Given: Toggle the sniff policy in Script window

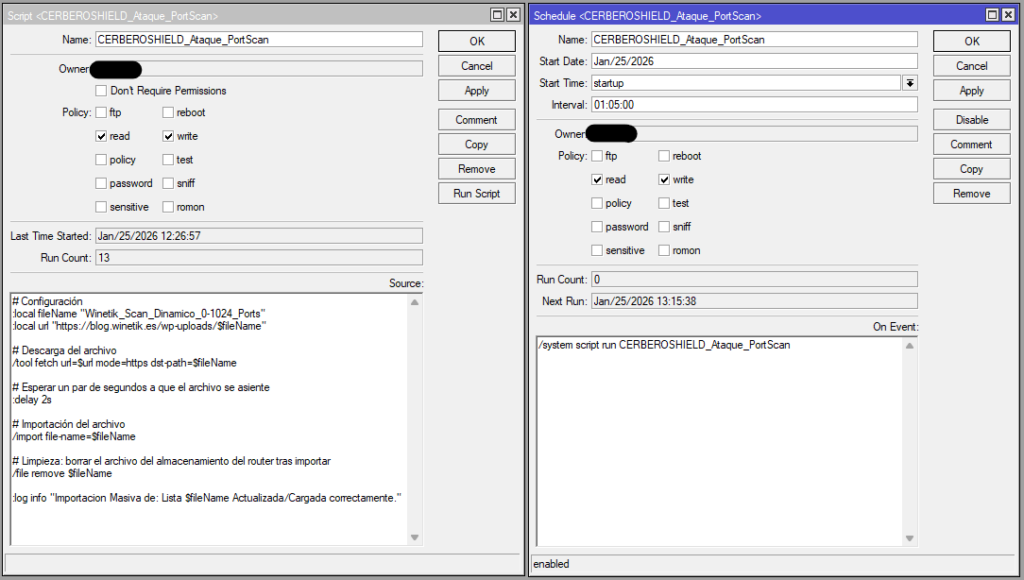Looking at the screenshot, I should (x=167, y=183).
